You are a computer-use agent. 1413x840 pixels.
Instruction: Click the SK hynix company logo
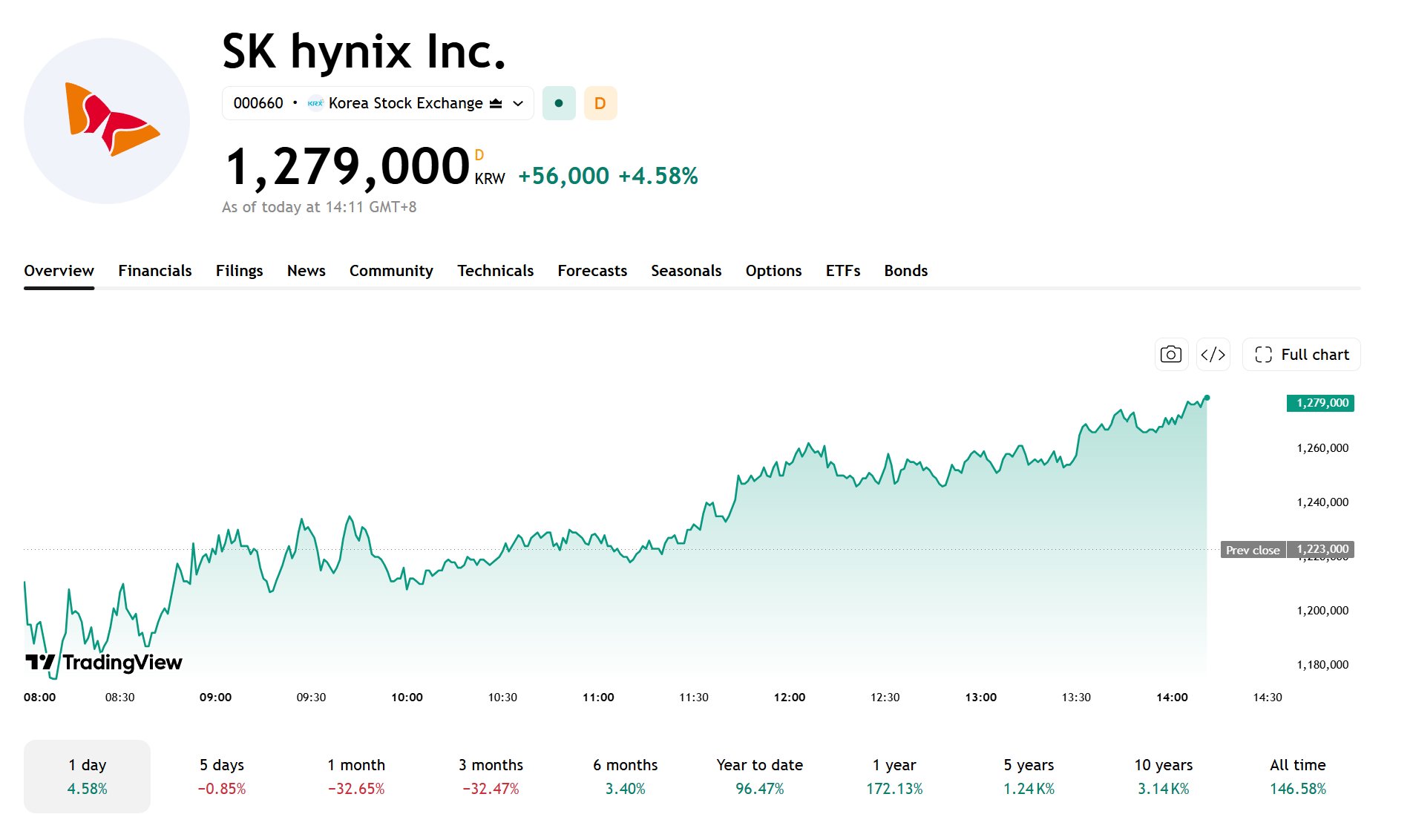pyautogui.click(x=107, y=120)
